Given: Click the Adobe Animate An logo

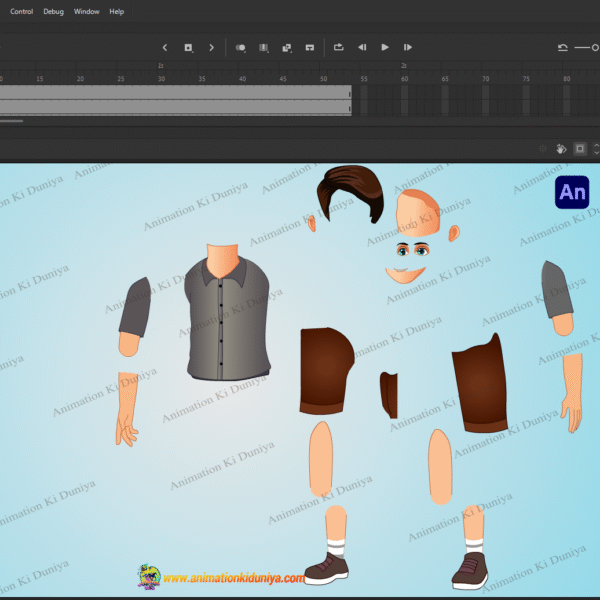Looking at the screenshot, I should [x=572, y=192].
